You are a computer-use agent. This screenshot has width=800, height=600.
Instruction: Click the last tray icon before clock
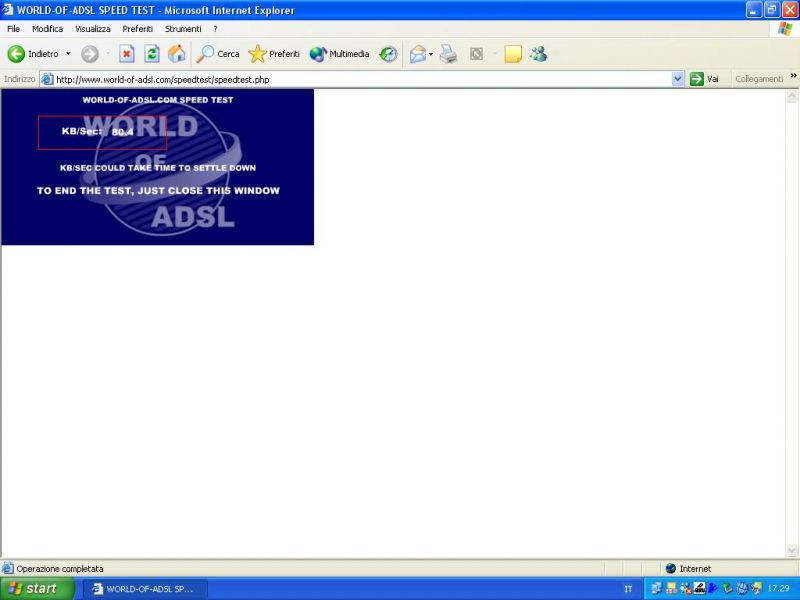756,588
